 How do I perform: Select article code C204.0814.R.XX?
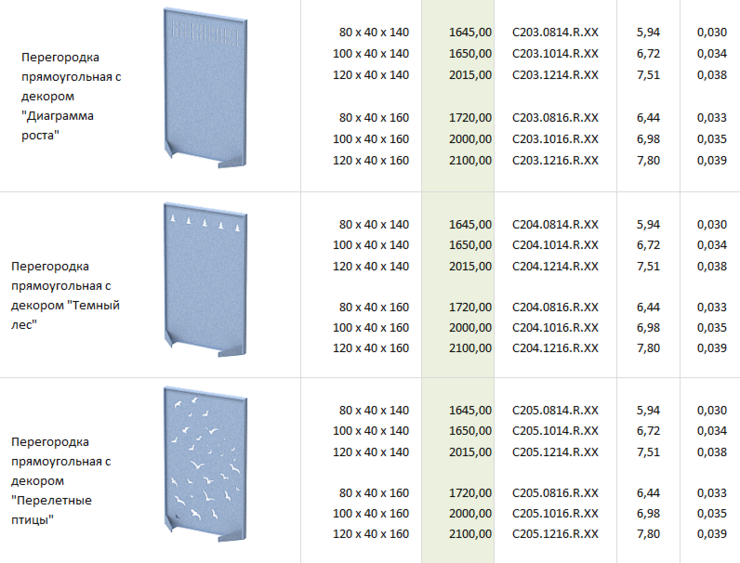click(x=555, y=224)
